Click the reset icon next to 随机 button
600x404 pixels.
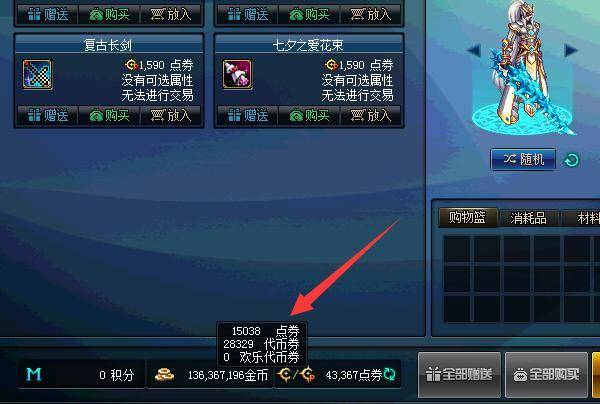(x=572, y=160)
